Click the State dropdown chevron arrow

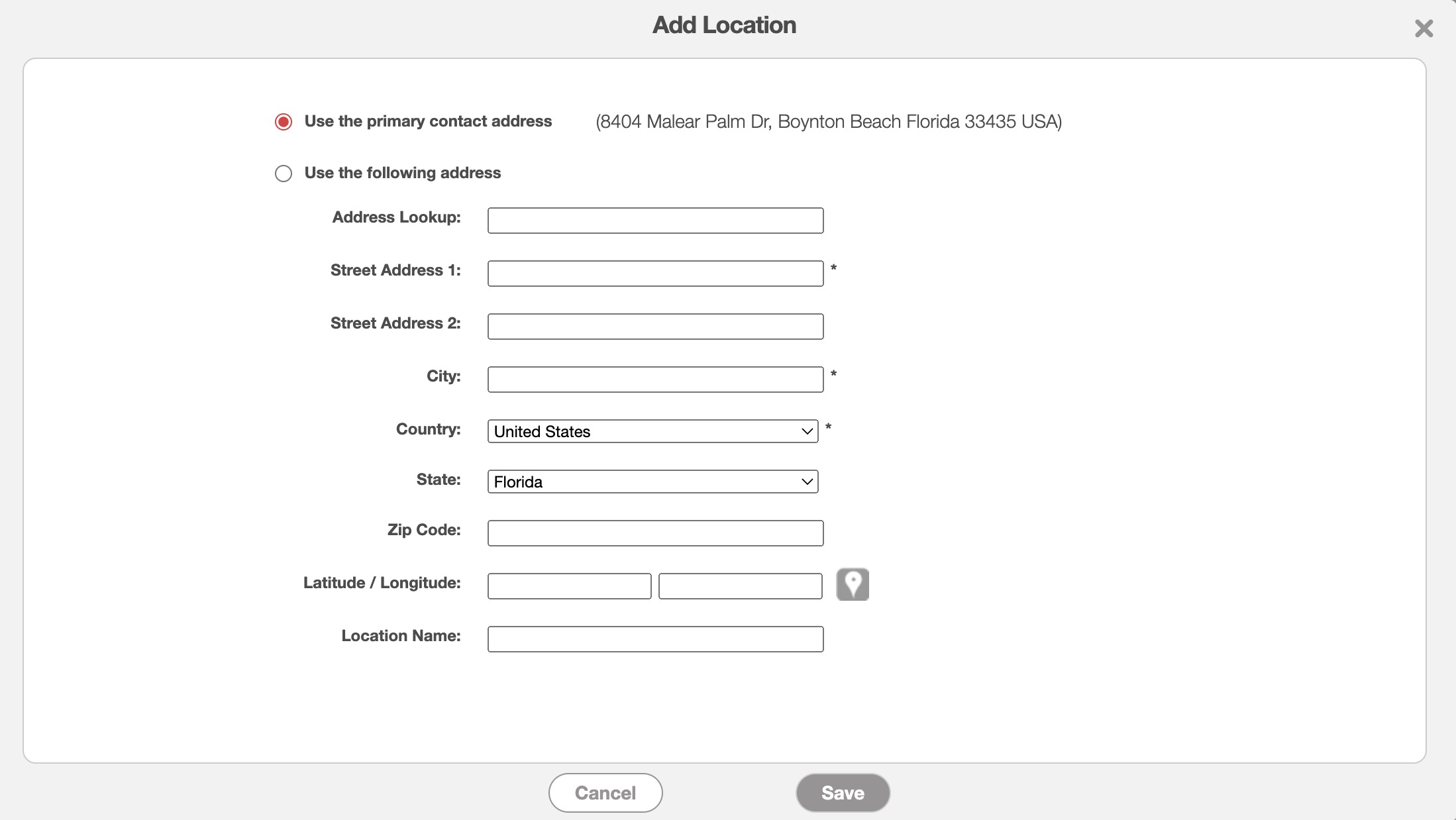pyautogui.click(x=807, y=482)
